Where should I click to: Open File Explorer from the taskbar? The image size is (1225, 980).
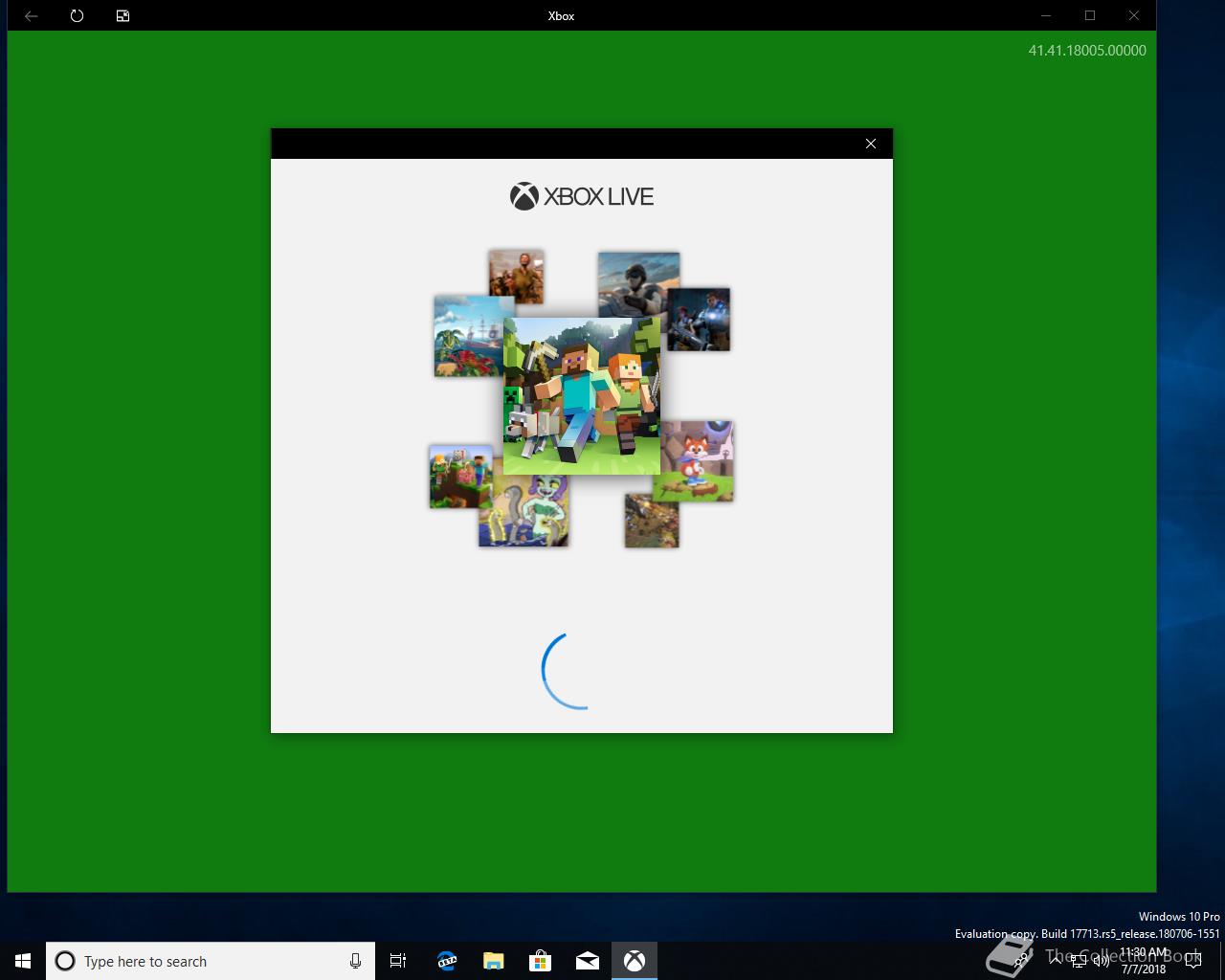pyautogui.click(x=494, y=961)
